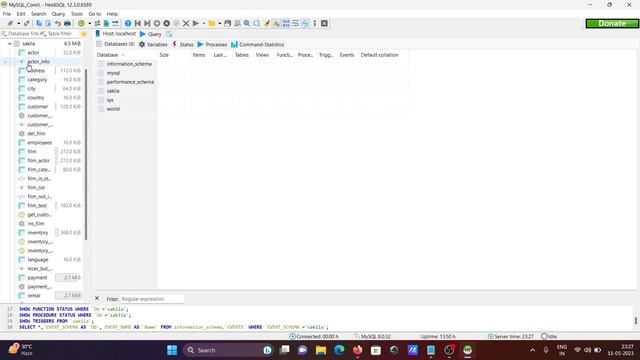This screenshot has width=640, height=360.
Task: Select the Status sub-tab
Action: [182, 44]
